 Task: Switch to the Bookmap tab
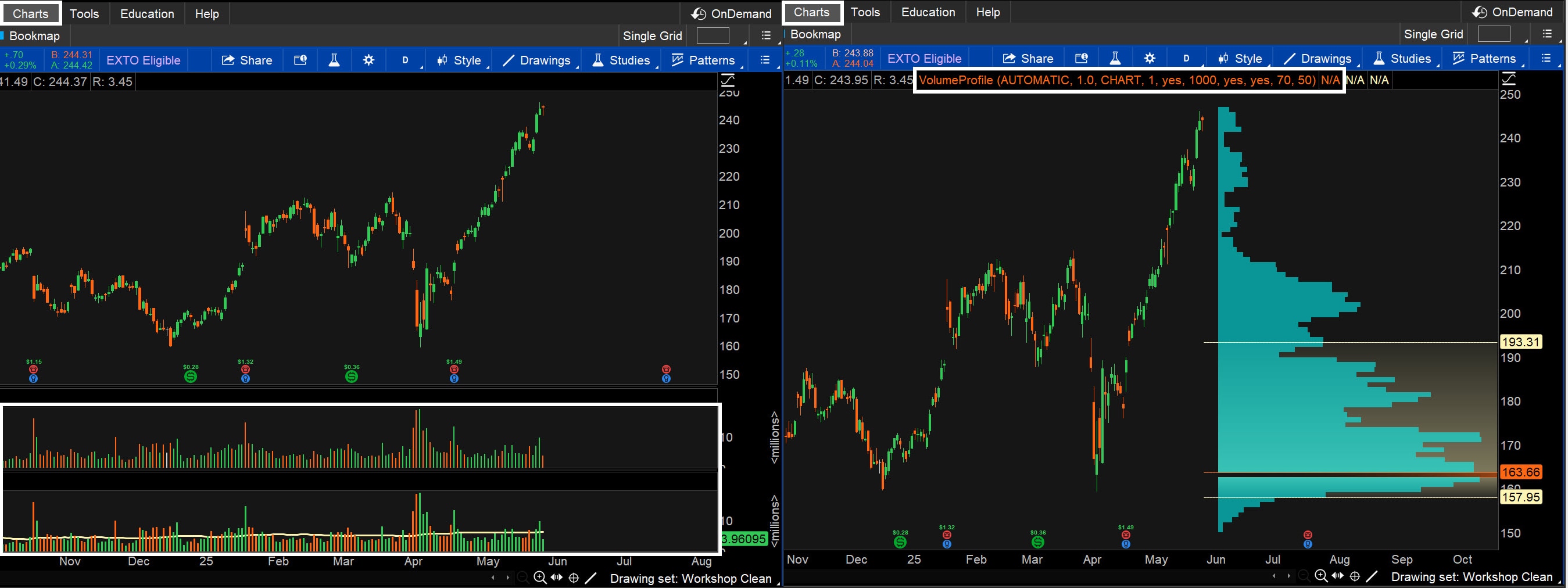click(x=35, y=36)
